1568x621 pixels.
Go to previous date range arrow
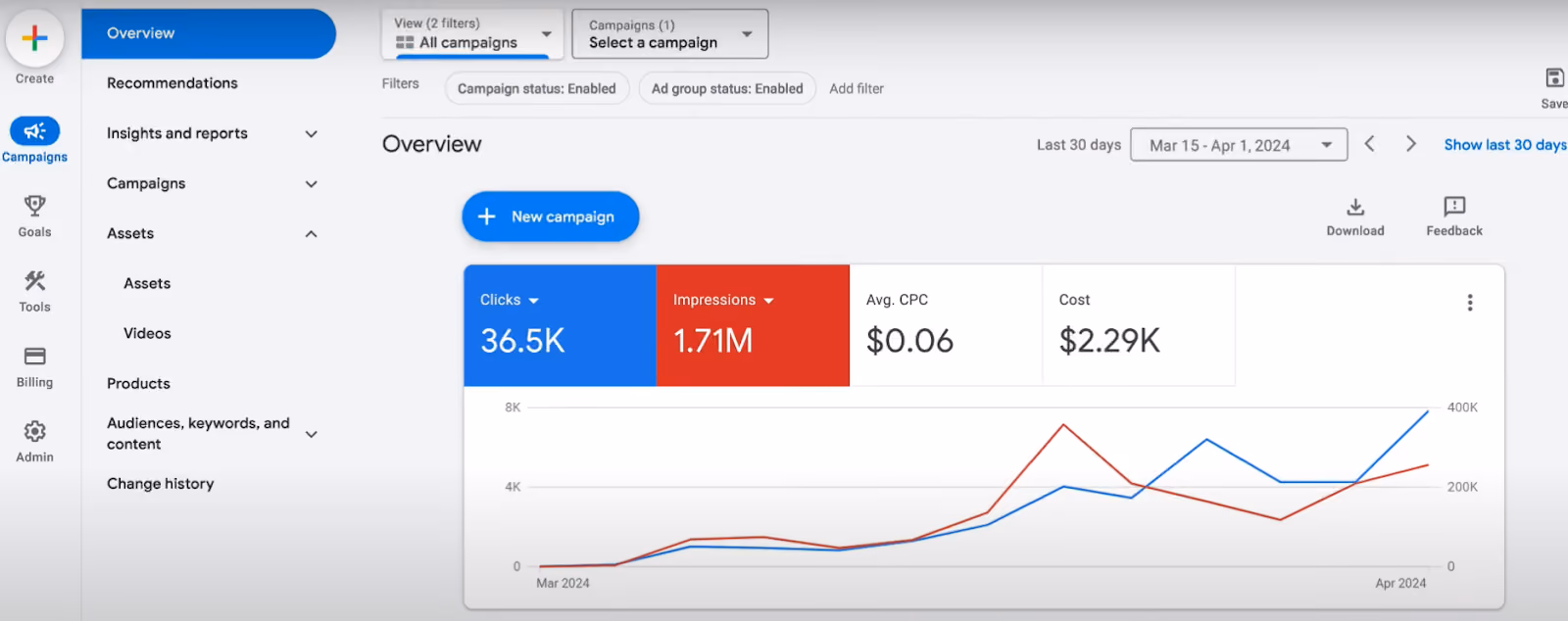coord(1370,144)
